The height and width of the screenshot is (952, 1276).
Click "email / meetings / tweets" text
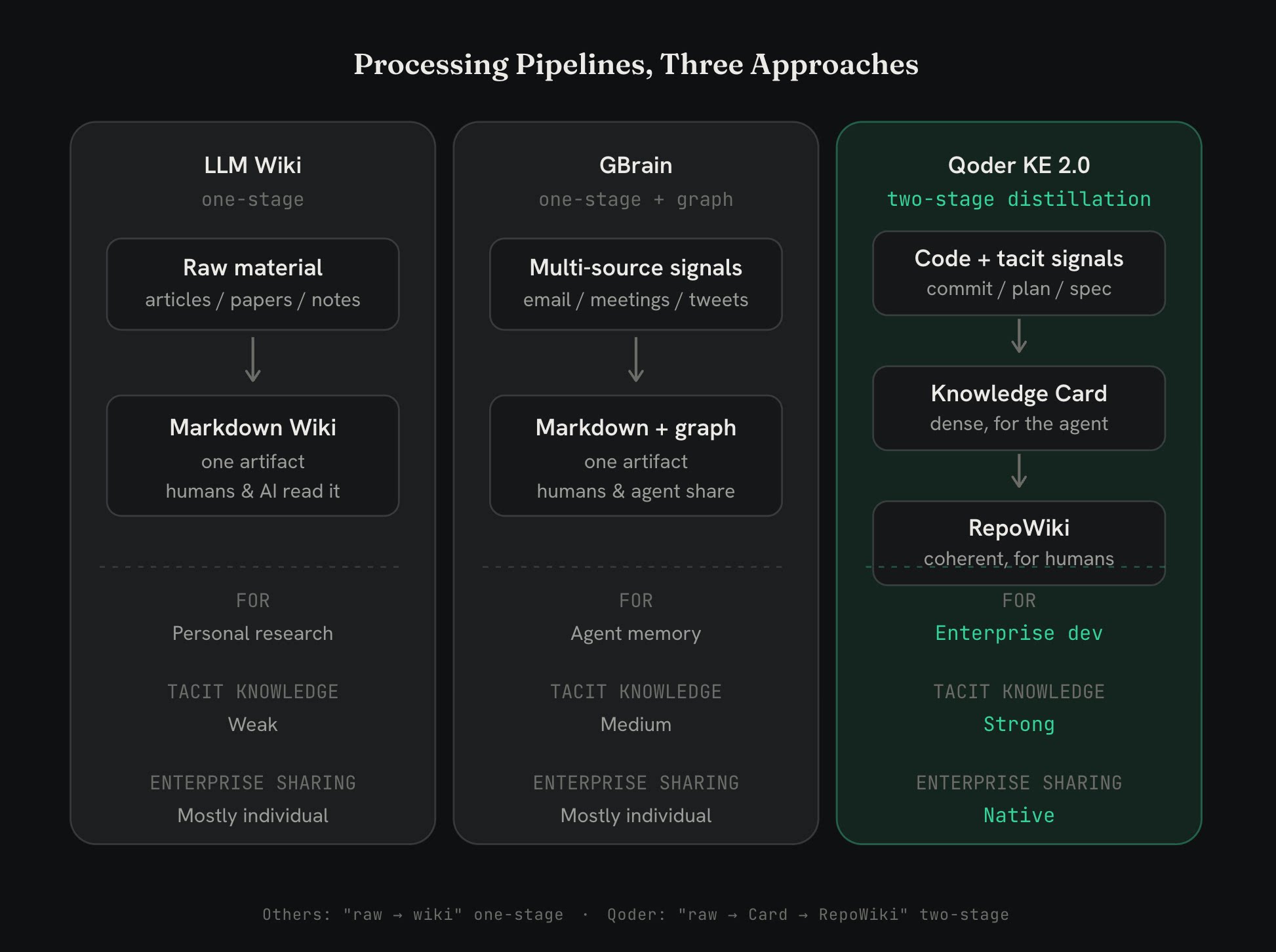click(x=636, y=300)
